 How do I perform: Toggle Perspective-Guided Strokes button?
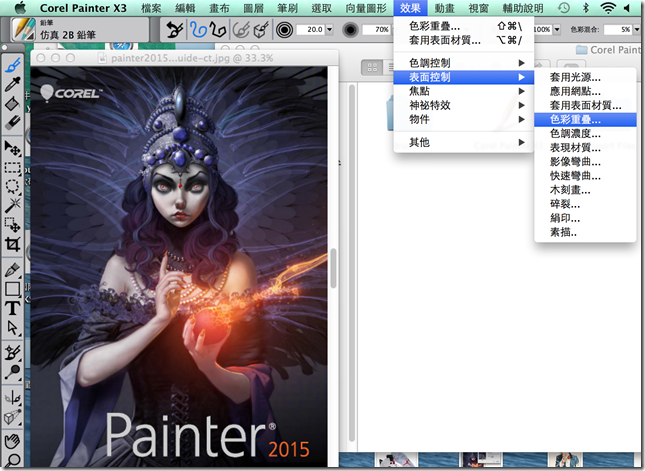click(261, 30)
